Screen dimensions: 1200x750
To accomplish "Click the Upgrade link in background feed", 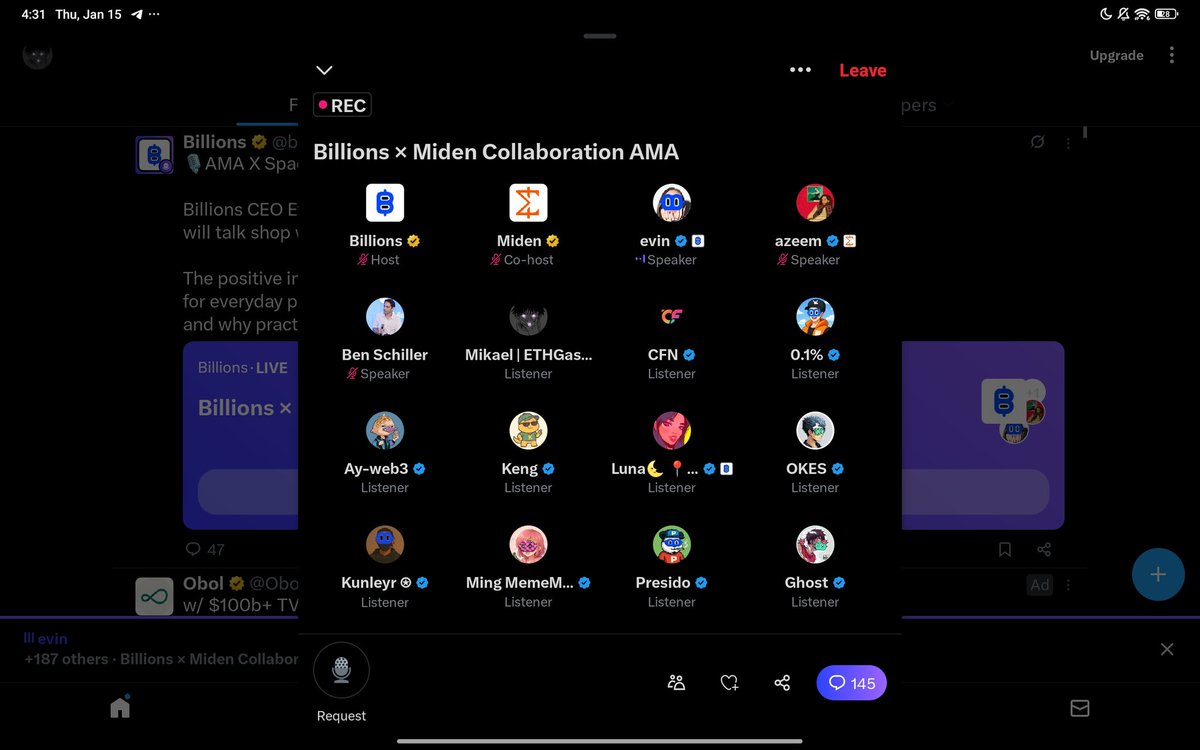I will point(1116,56).
